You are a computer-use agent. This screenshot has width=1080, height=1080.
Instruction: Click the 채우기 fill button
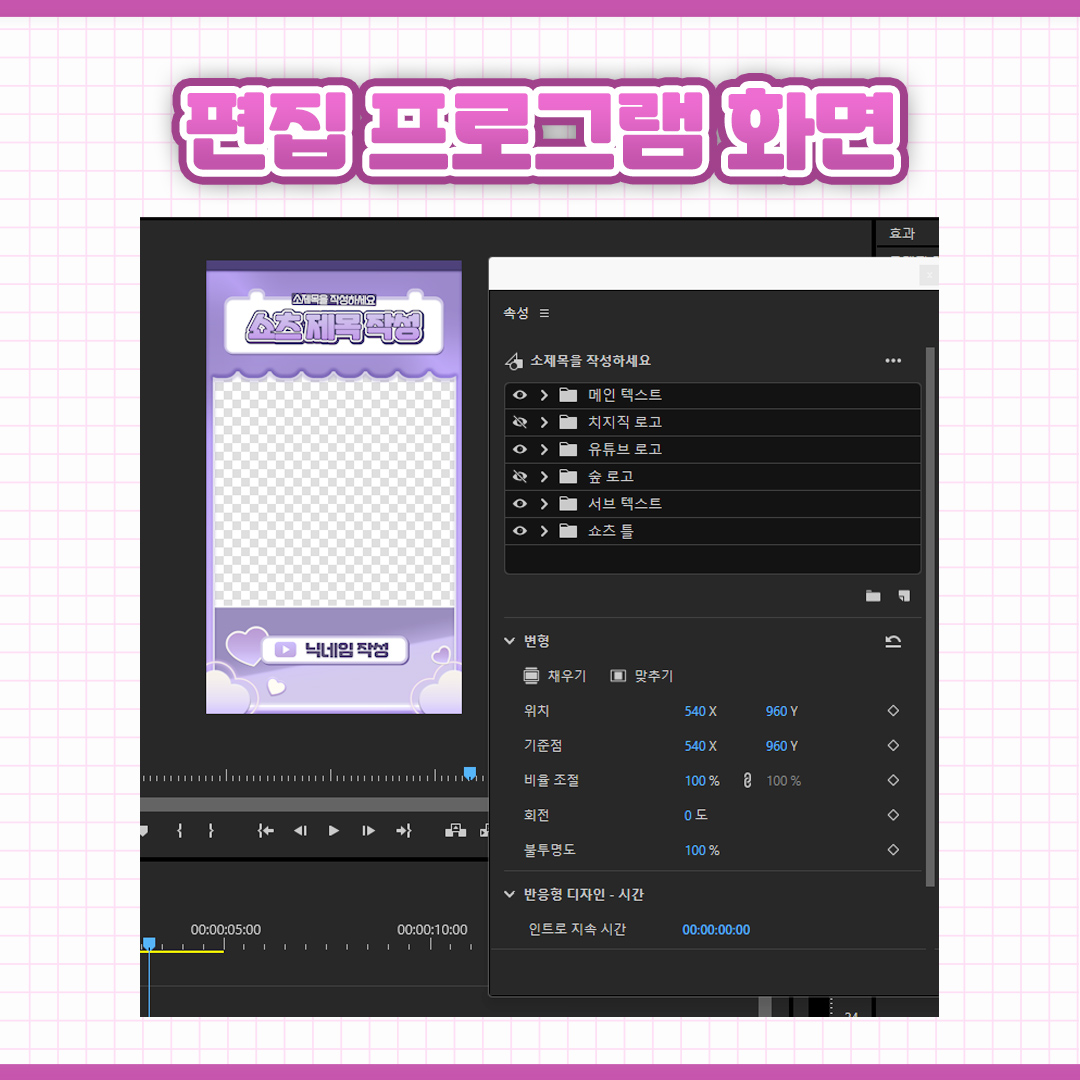click(x=554, y=676)
